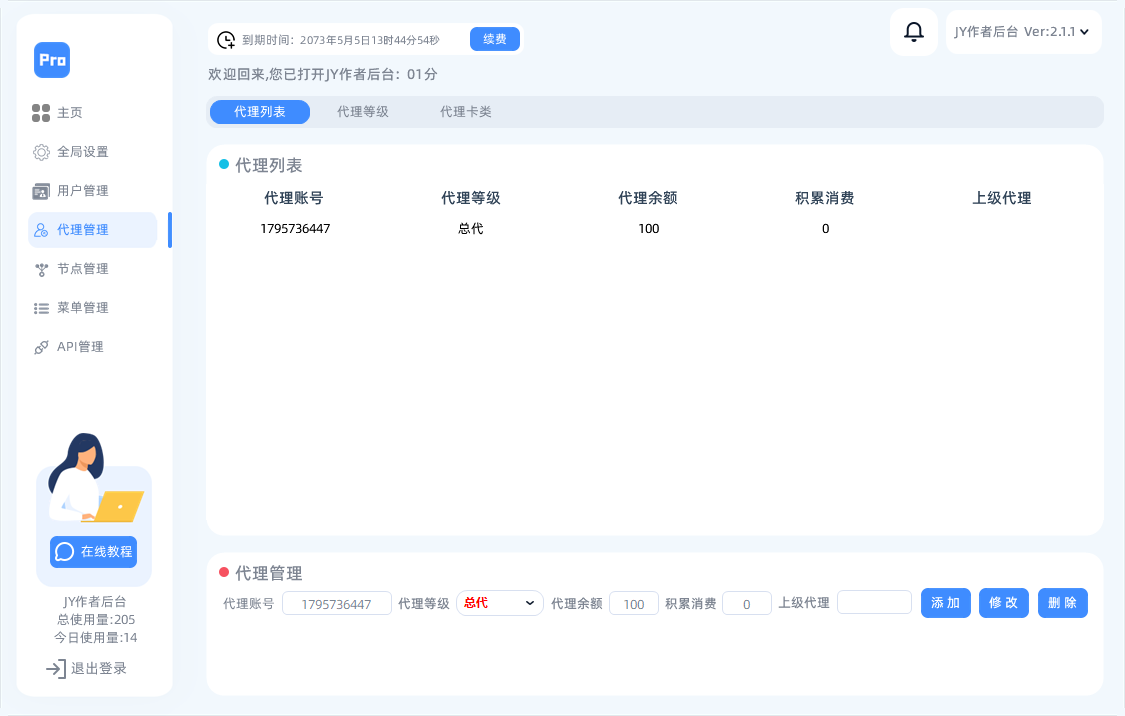
Task: Open the 代理等级 level dropdown showing 总代
Action: (x=499, y=602)
